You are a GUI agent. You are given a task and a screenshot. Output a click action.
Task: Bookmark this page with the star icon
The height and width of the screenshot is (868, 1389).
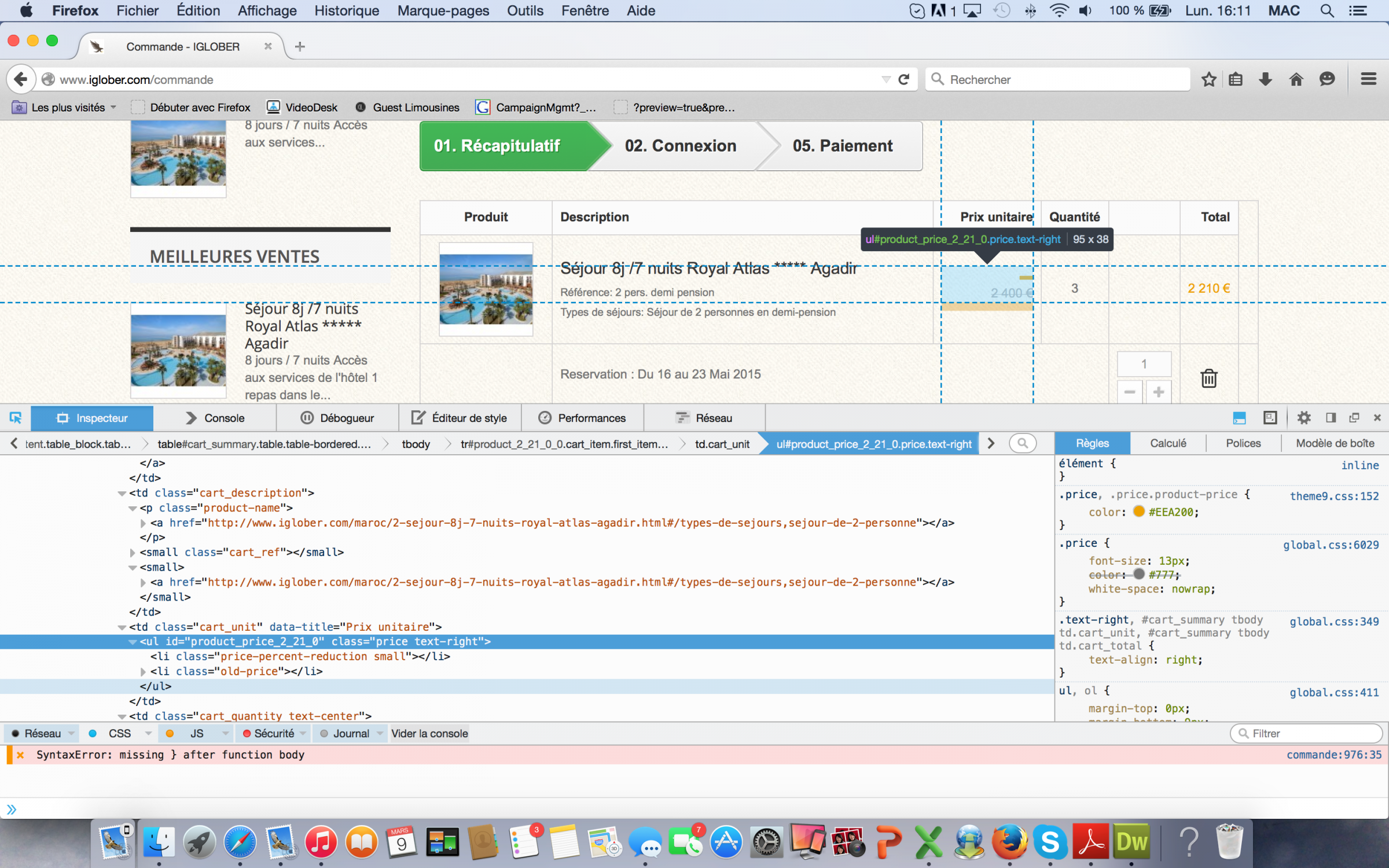click(1208, 79)
